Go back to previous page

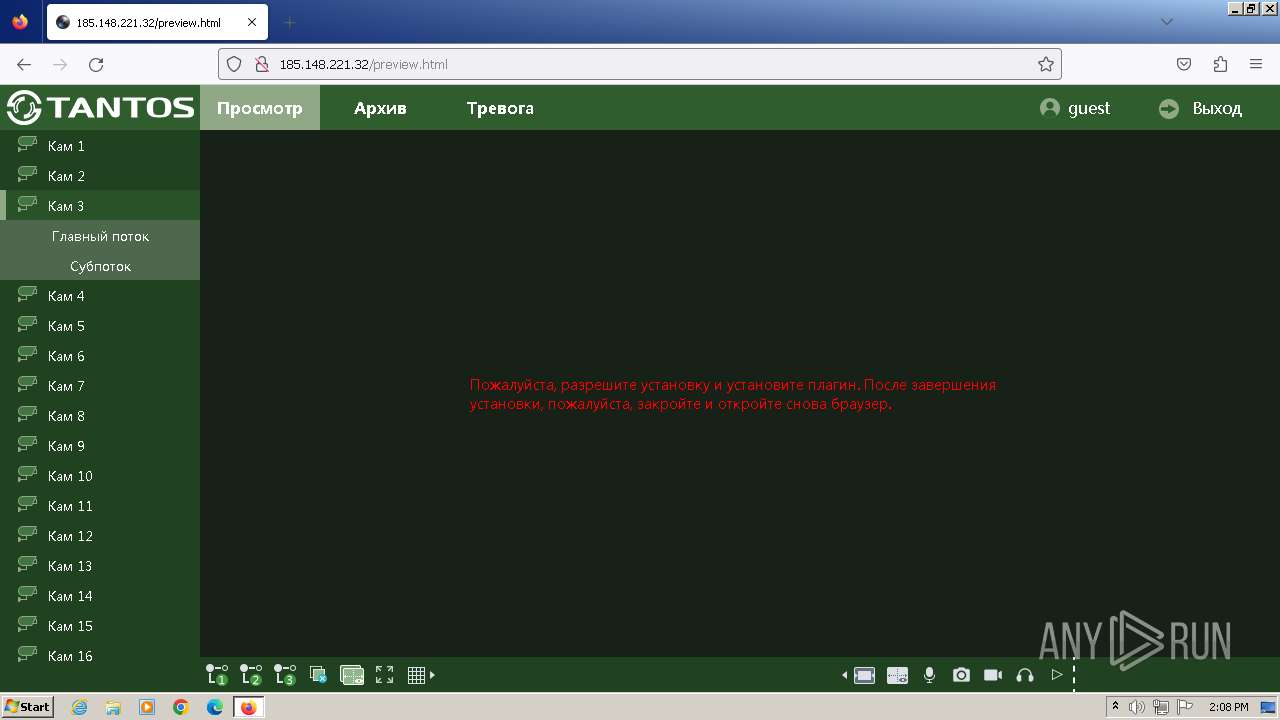pos(24,64)
